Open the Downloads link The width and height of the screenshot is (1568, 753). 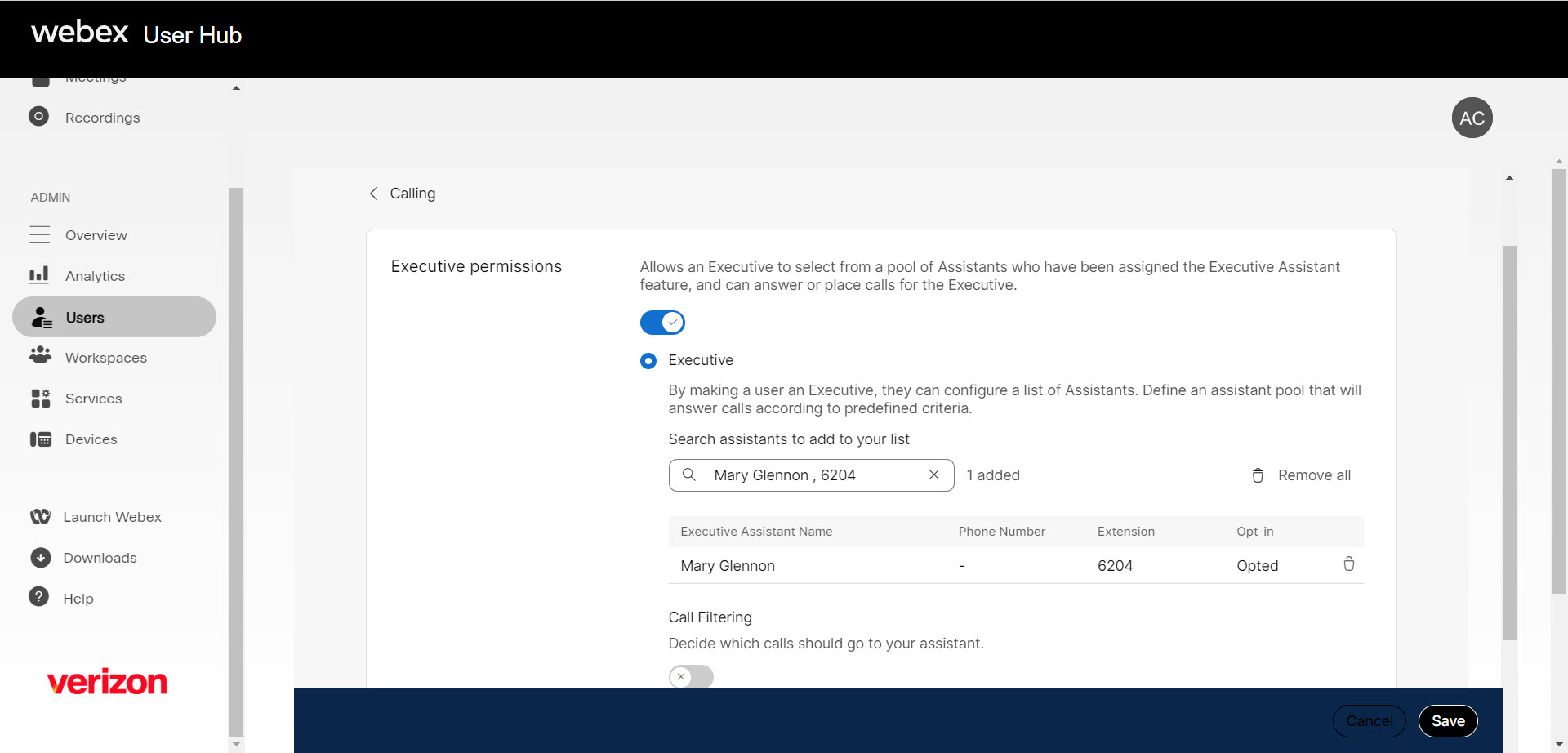[100, 558]
